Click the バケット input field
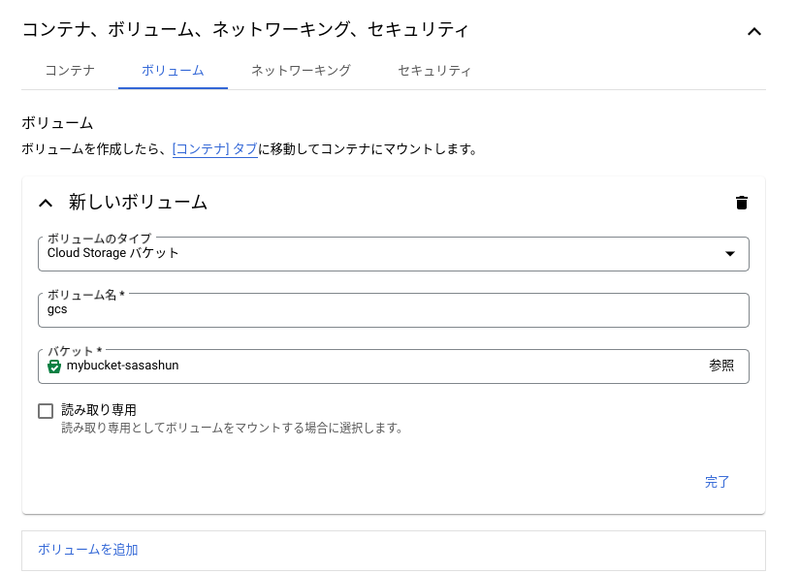This screenshot has height=574, width=800. (x=380, y=366)
